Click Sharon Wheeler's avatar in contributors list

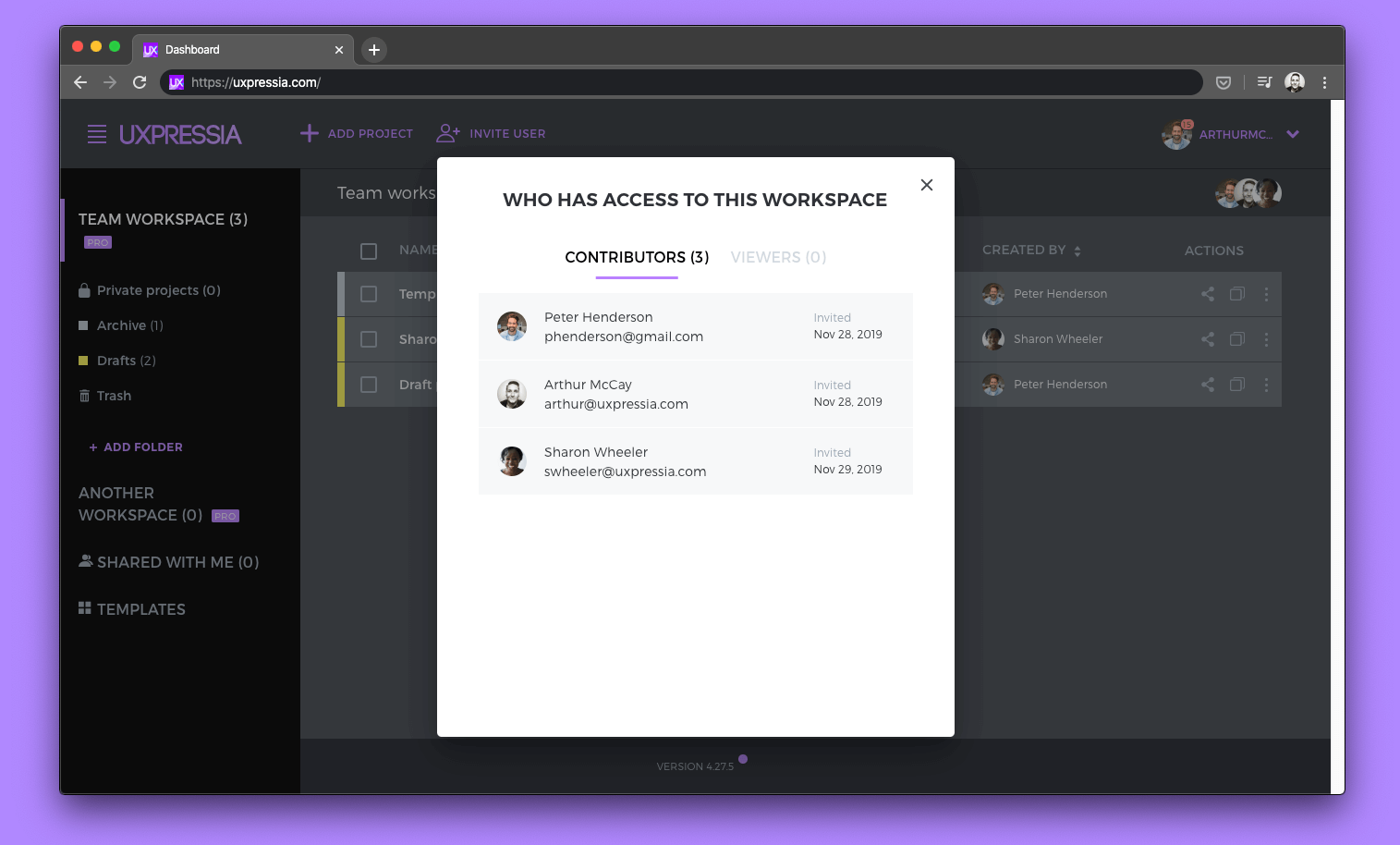pyautogui.click(x=512, y=461)
